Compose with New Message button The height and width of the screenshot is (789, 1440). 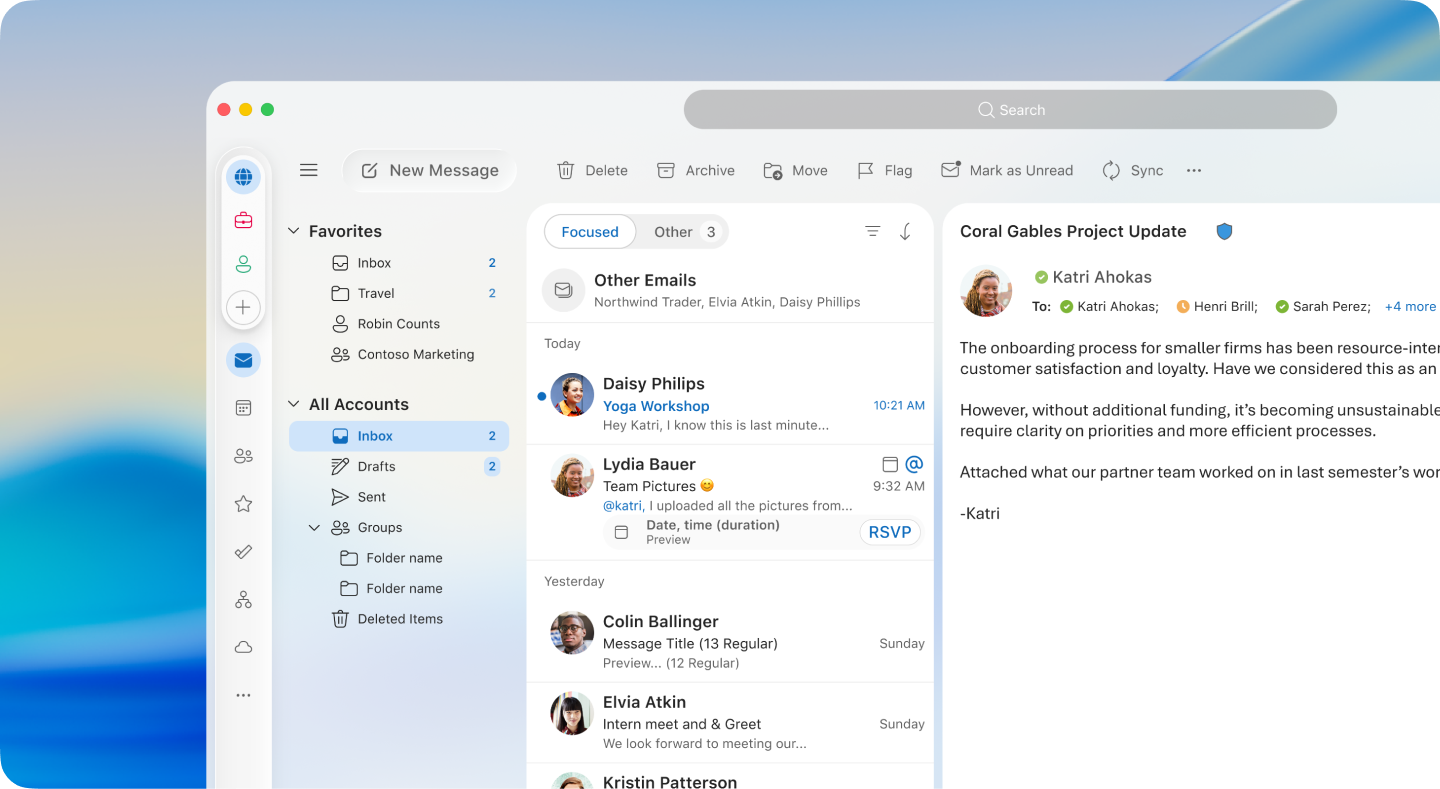(430, 170)
